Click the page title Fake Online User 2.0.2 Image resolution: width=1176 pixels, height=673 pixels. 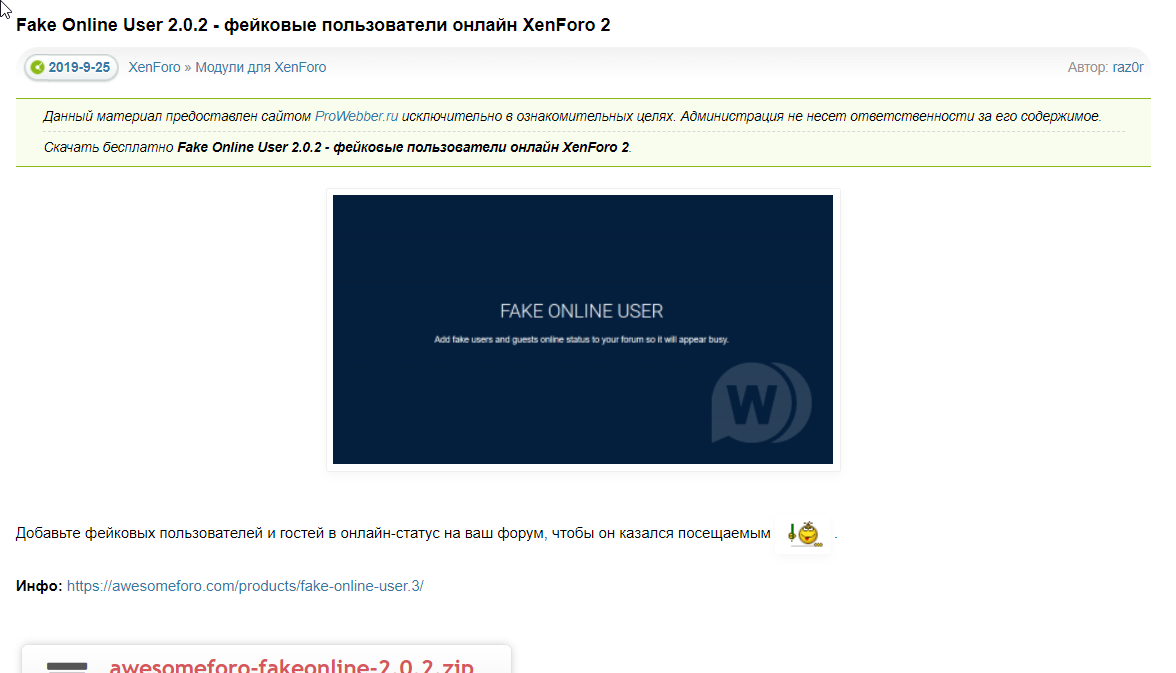[x=313, y=25]
